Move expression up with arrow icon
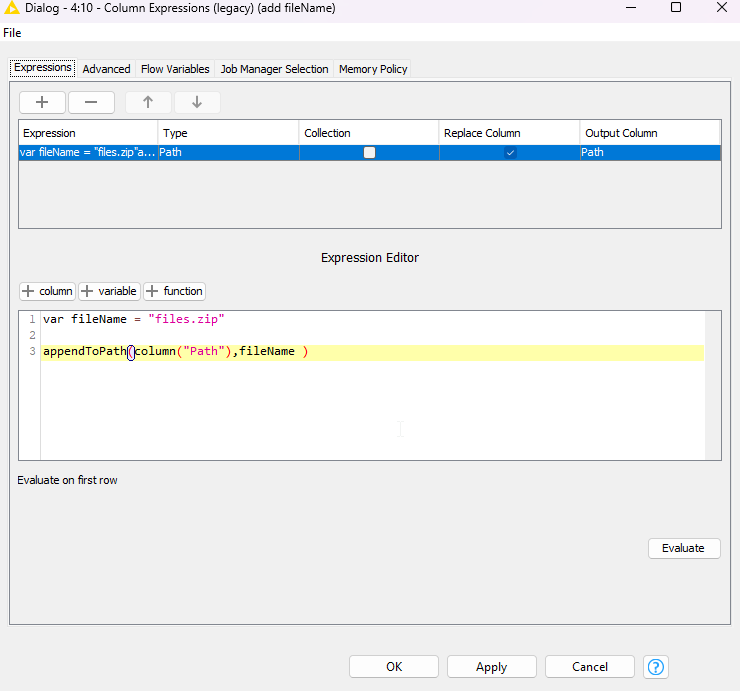740x691 pixels. point(148,102)
